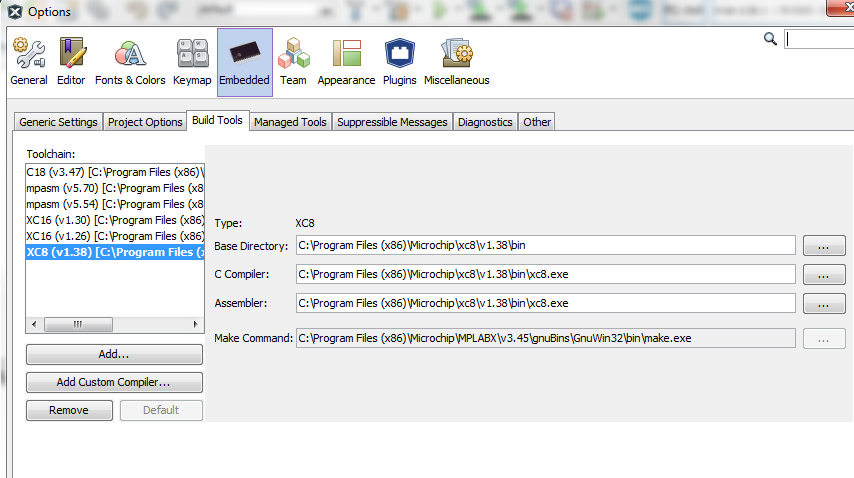Select XC16 (v1.26) toolchain entry
854x478 pixels.
point(115,236)
